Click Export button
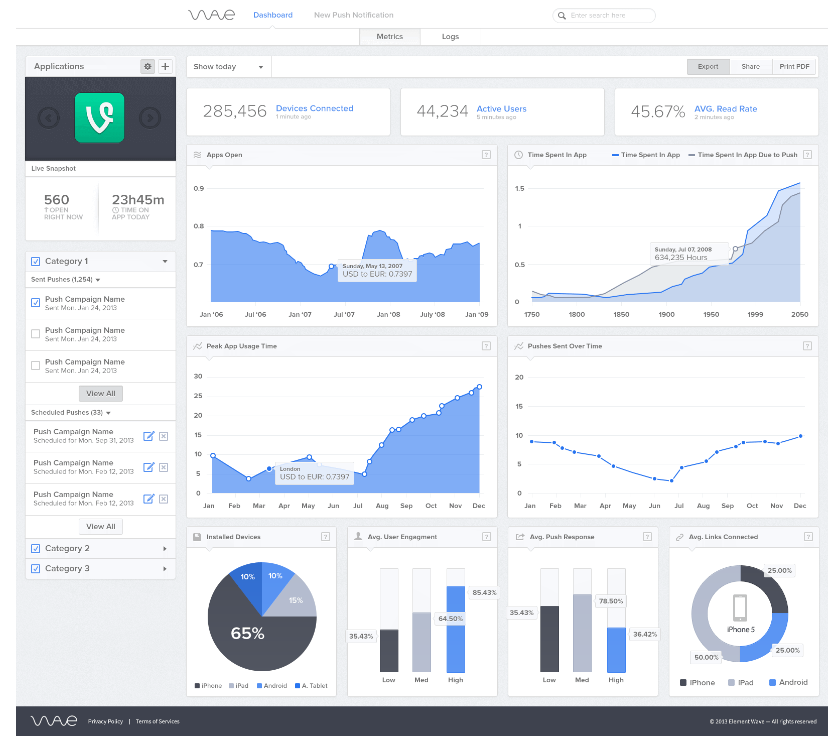 coord(708,67)
